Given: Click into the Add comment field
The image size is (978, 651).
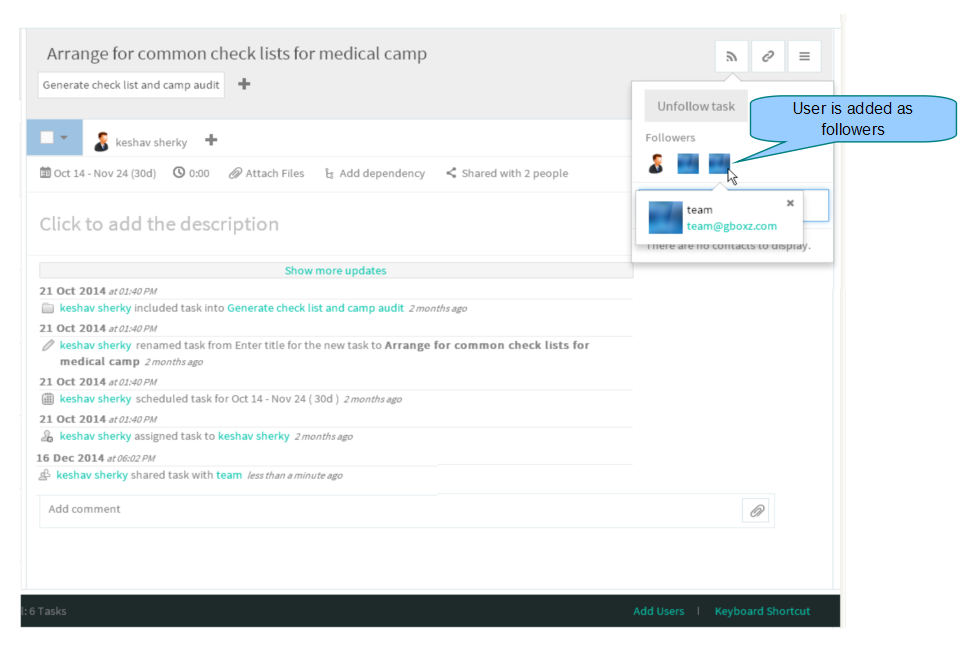Looking at the screenshot, I should click(390, 510).
